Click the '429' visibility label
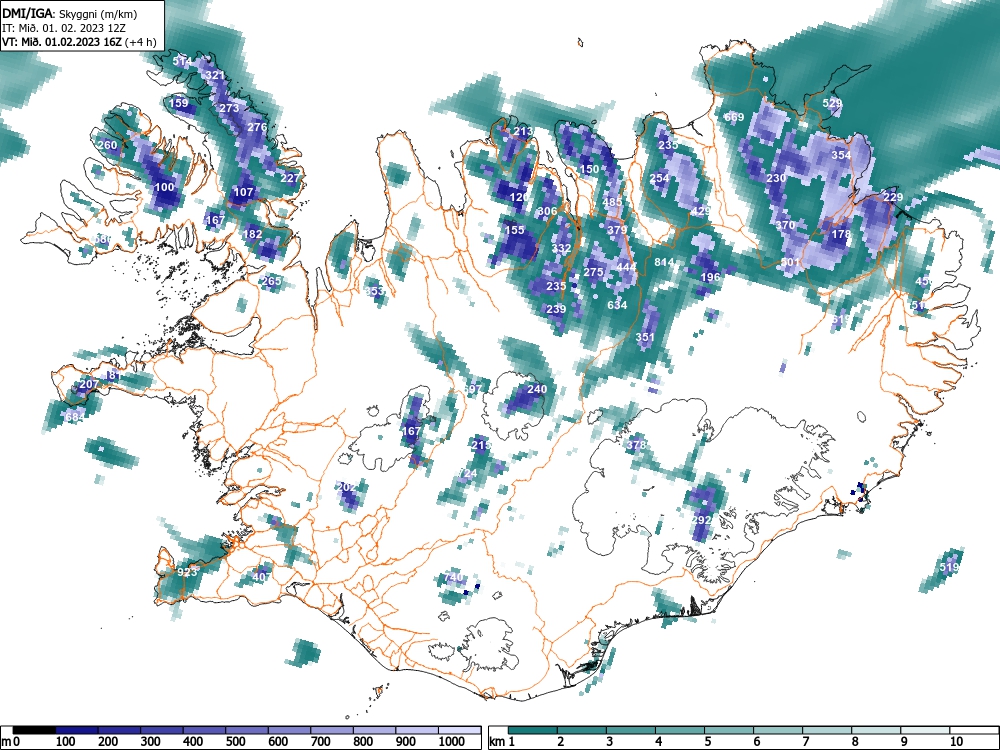The height and width of the screenshot is (750, 1000). pos(701,211)
